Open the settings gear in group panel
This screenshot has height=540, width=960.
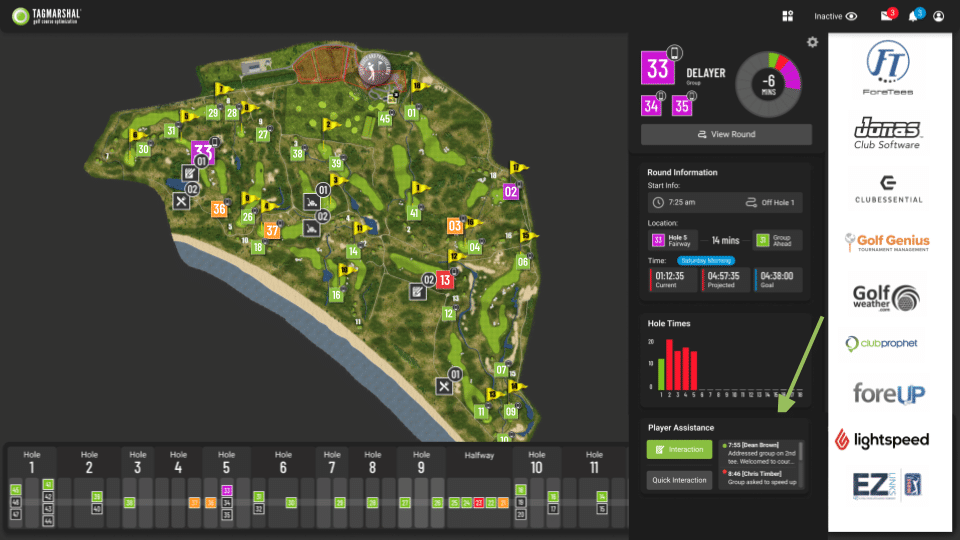tap(812, 42)
